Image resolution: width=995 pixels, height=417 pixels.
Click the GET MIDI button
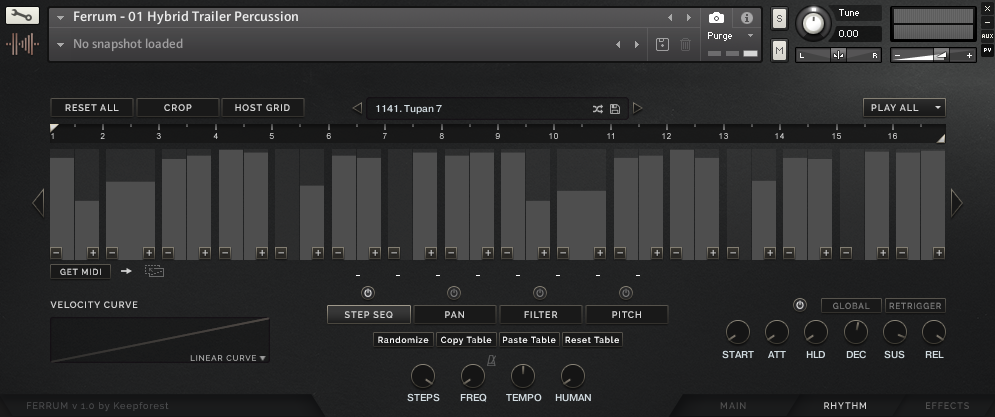[80, 270]
